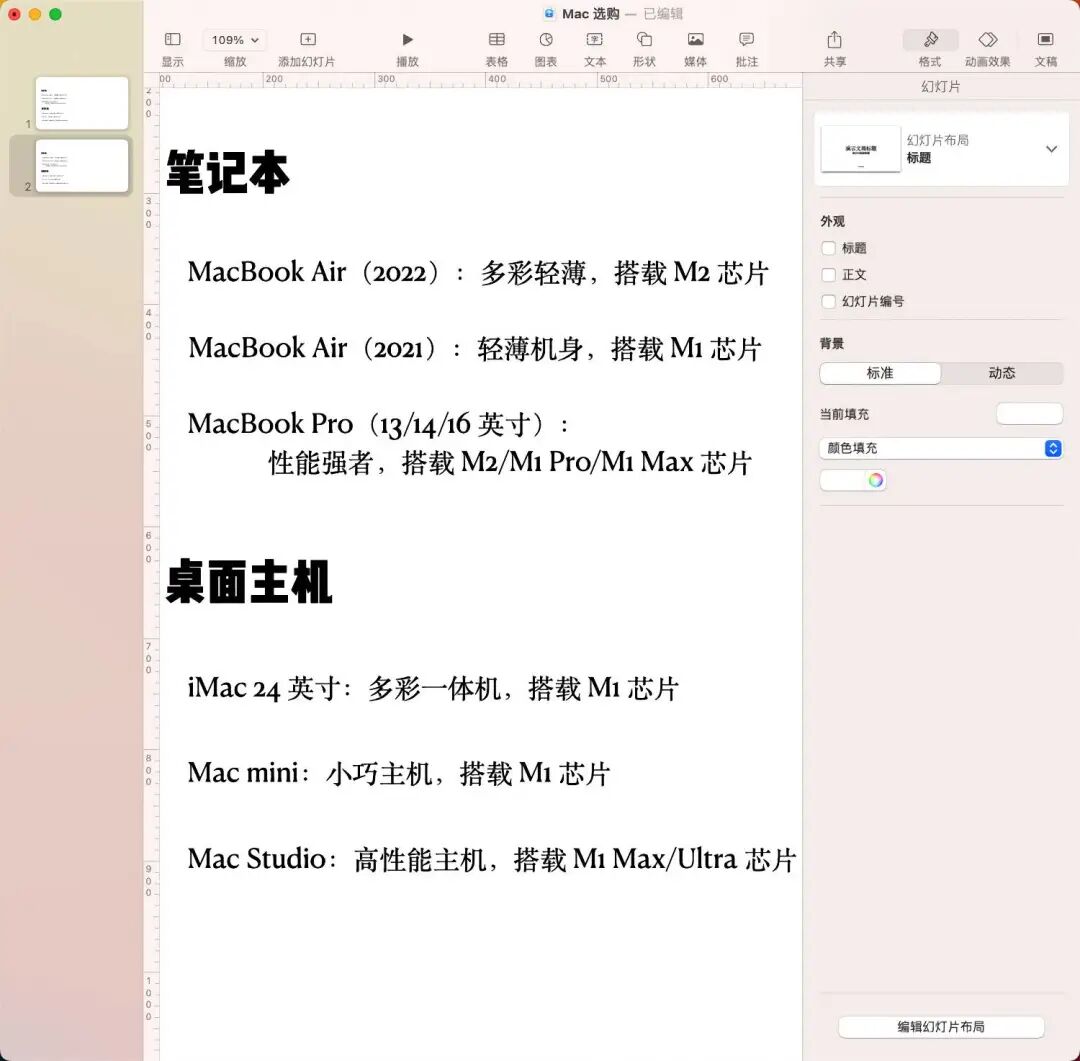Image resolution: width=1080 pixels, height=1061 pixels.
Task: Click the Mac 选购 document title
Action: (590, 14)
